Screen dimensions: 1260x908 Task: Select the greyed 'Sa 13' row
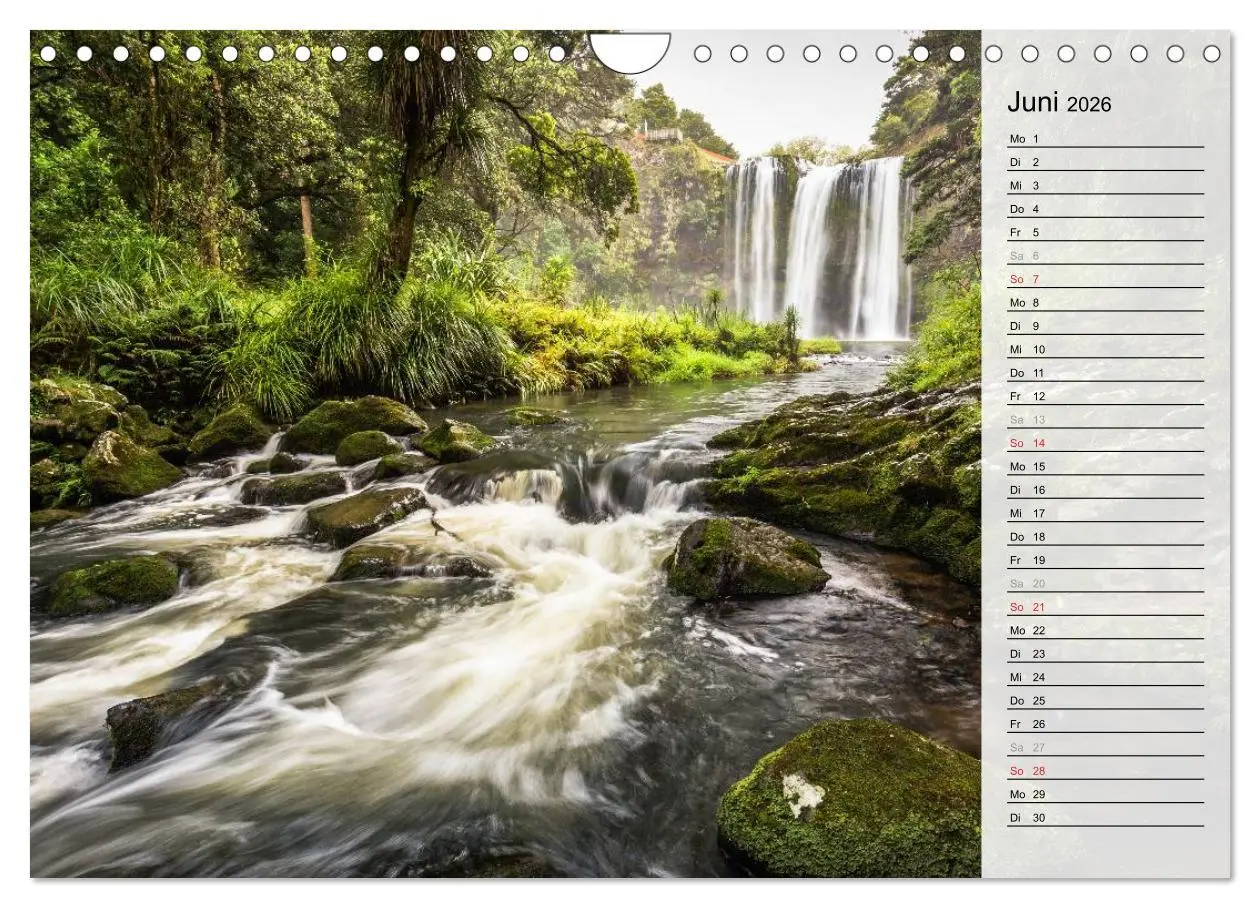click(x=1105, y=419)
